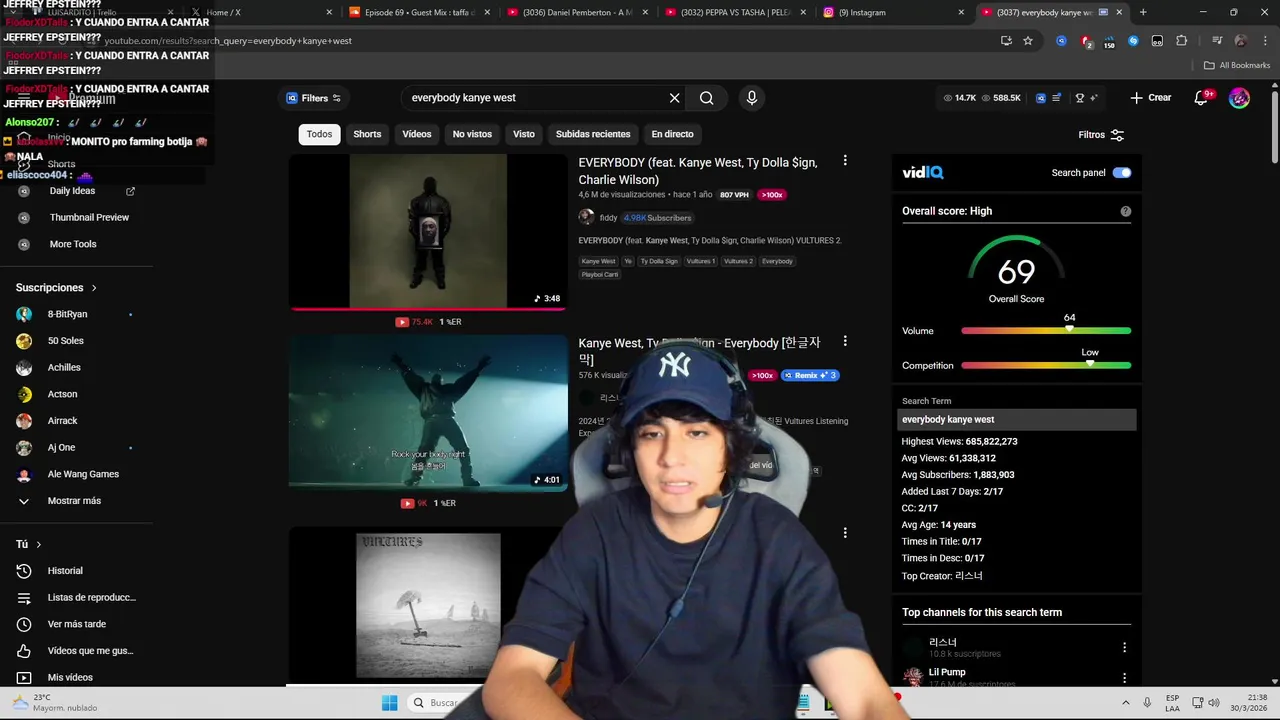The image size is (1280, 720).
Task: Show hidden system tray icons
Action: (x=1125, y=703)
